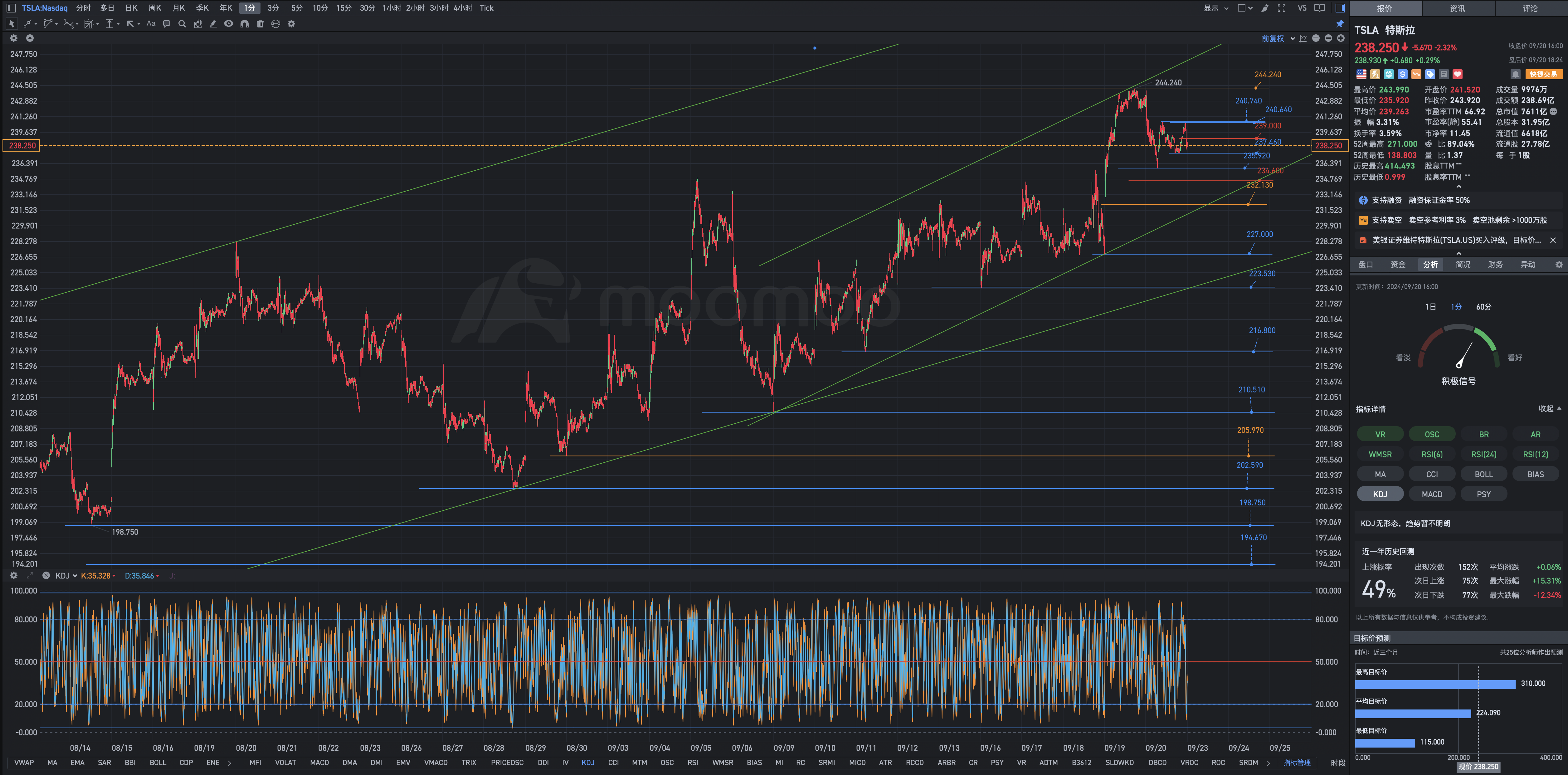Click the US flag market icon
1568x775 pixels.
(x=1361, y=74)
